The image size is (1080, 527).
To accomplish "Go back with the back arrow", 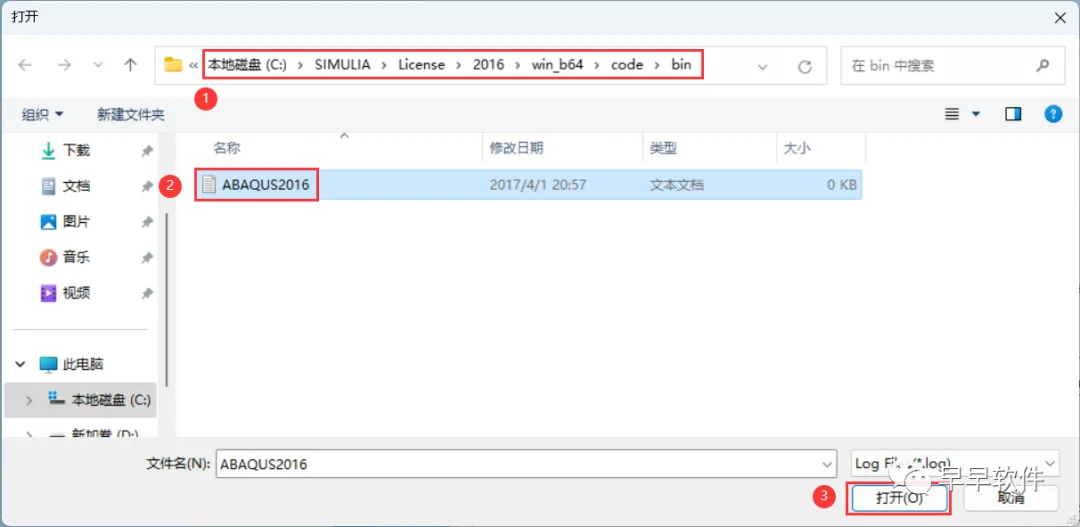I will [x=25, y=65].
